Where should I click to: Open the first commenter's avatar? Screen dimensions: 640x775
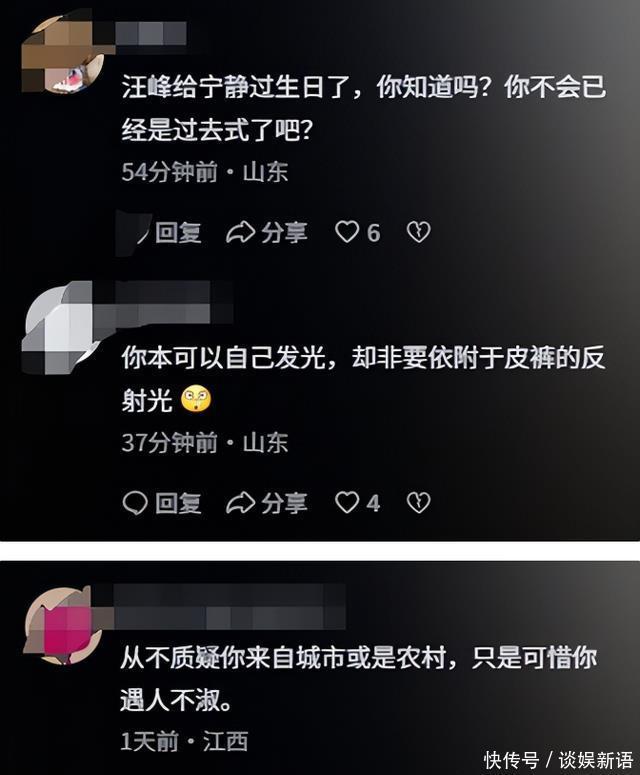point(63,55)
